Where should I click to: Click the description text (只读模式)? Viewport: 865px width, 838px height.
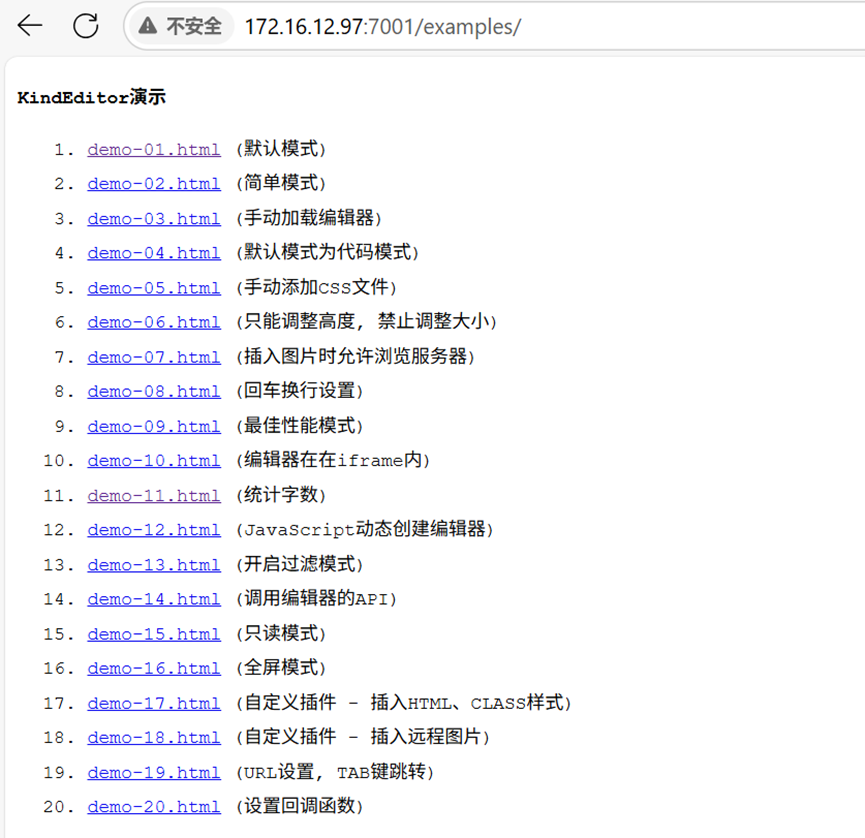(281, 634)
